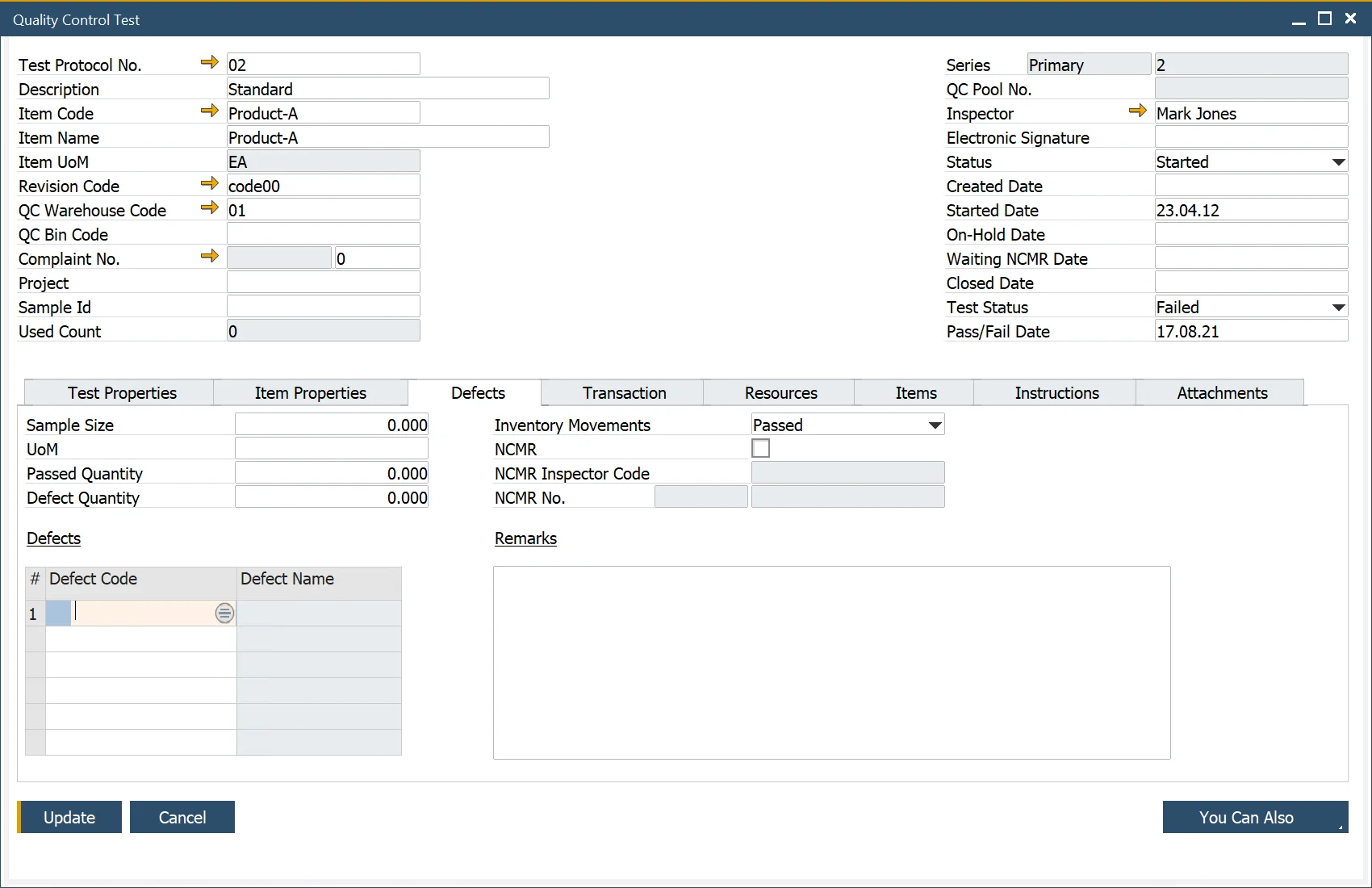Maximize the Quality Control Test window
The height and width of the screenshot is (888, 1372).
(x=1324, y=19)
